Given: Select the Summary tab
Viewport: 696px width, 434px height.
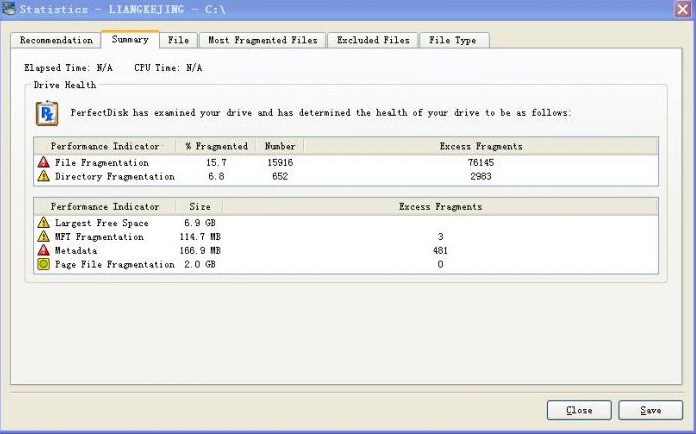Looking at the screenshot, I should pos(130,39).
